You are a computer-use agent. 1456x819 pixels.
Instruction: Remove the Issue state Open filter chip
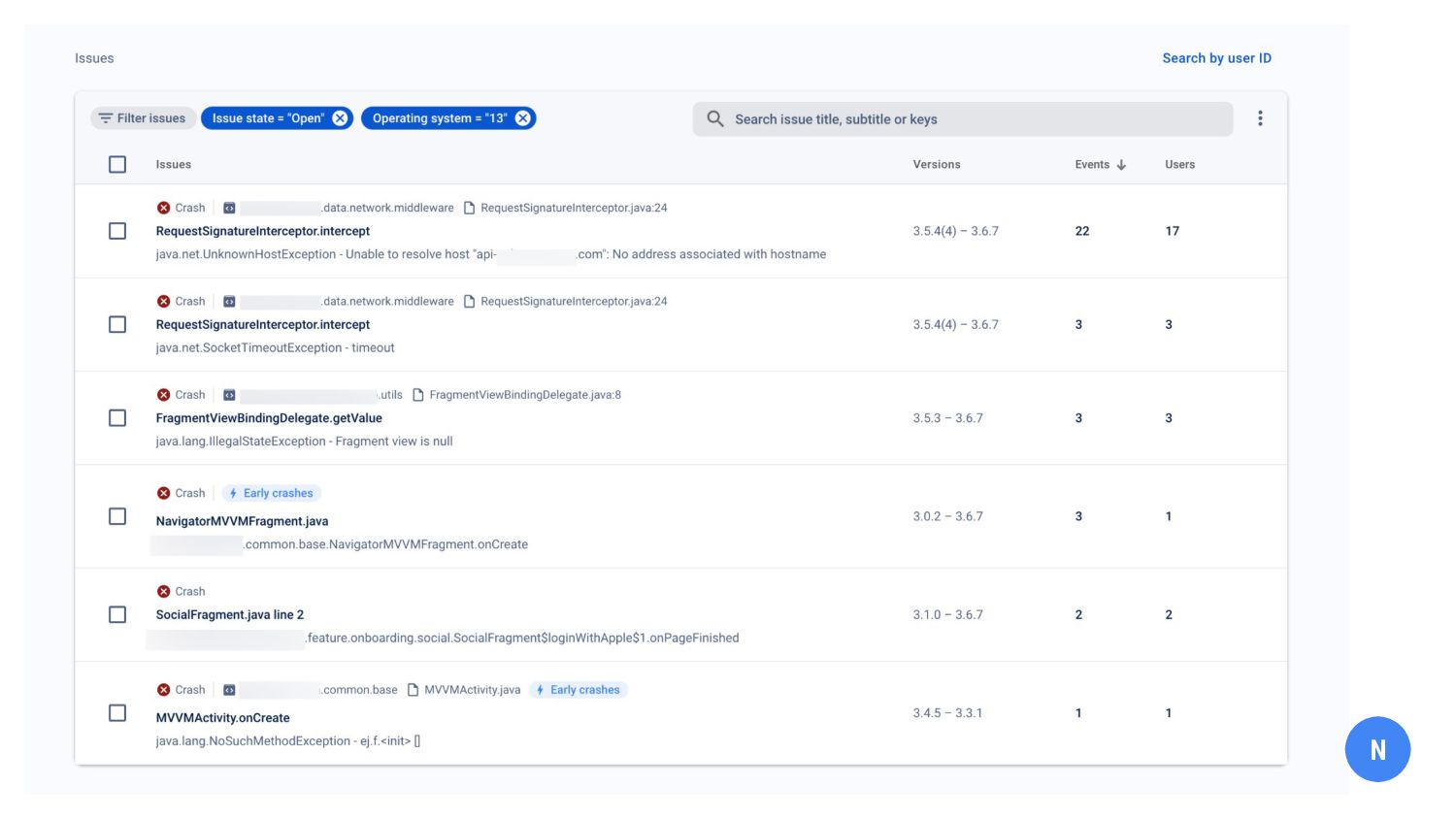point(340,118)
